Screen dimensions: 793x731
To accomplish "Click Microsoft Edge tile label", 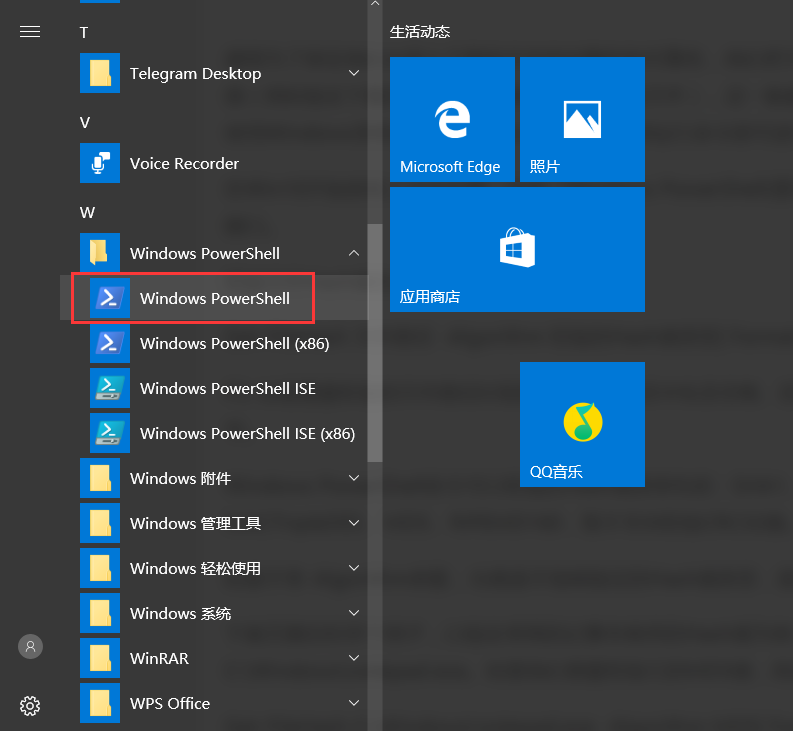I will click(450, 166).
